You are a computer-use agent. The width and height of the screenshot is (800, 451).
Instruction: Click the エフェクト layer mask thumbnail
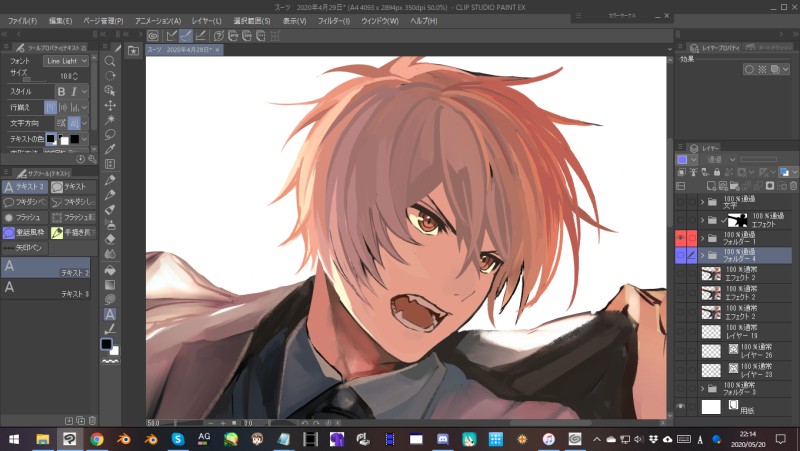pos(737,220)
